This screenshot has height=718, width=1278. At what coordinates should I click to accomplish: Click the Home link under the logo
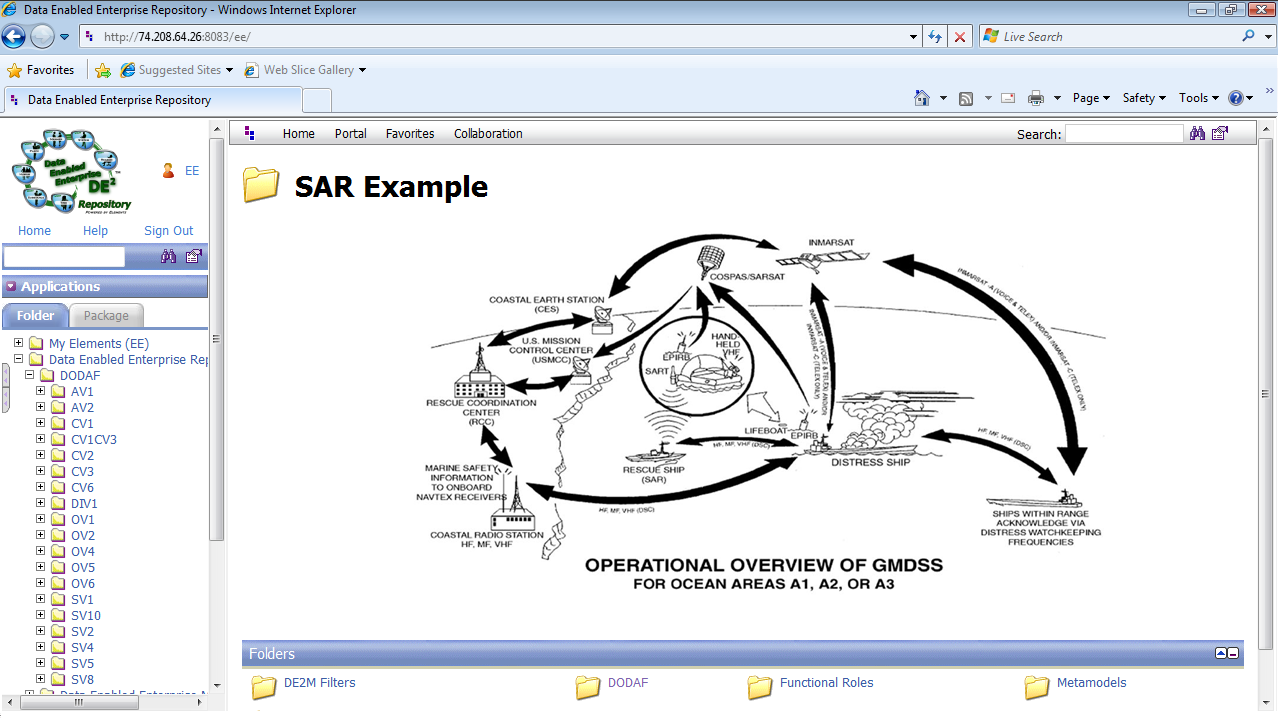tap(34, 231)
